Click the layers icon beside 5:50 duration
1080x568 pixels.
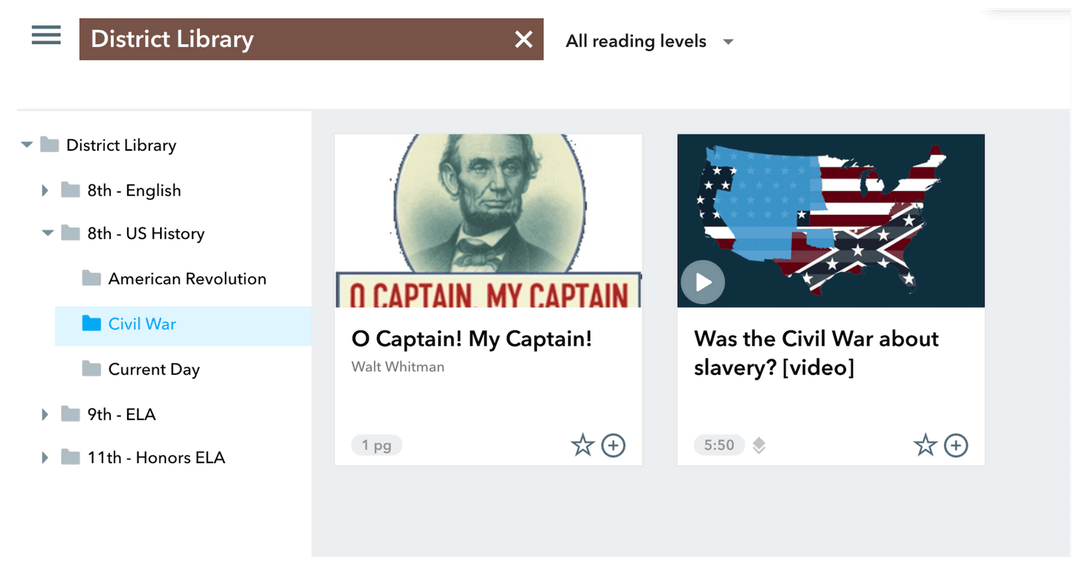pyautogui.click(x=759, y=446)
